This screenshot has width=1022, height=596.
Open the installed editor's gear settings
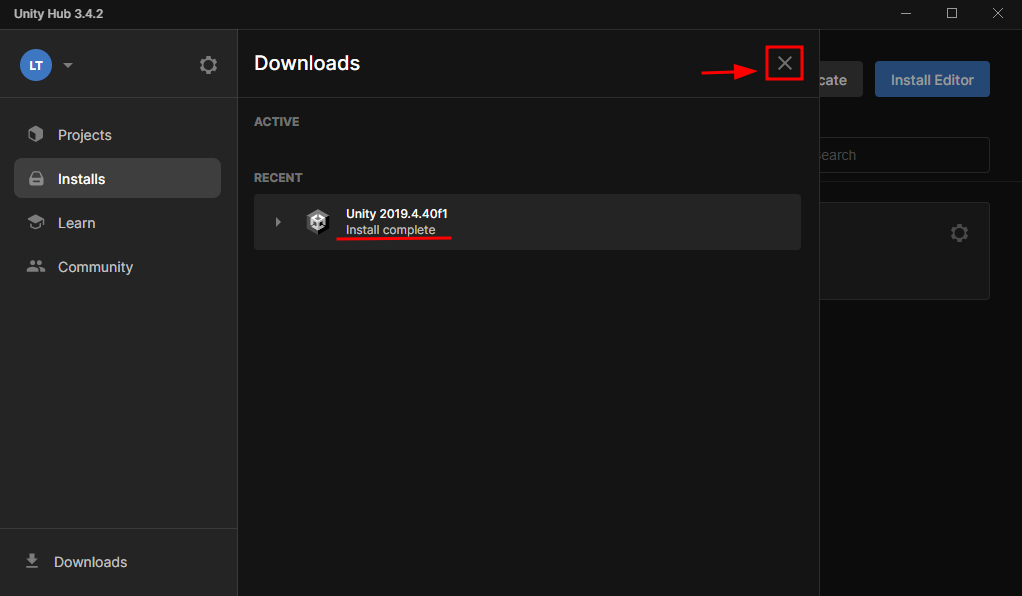tap(959, 233)
